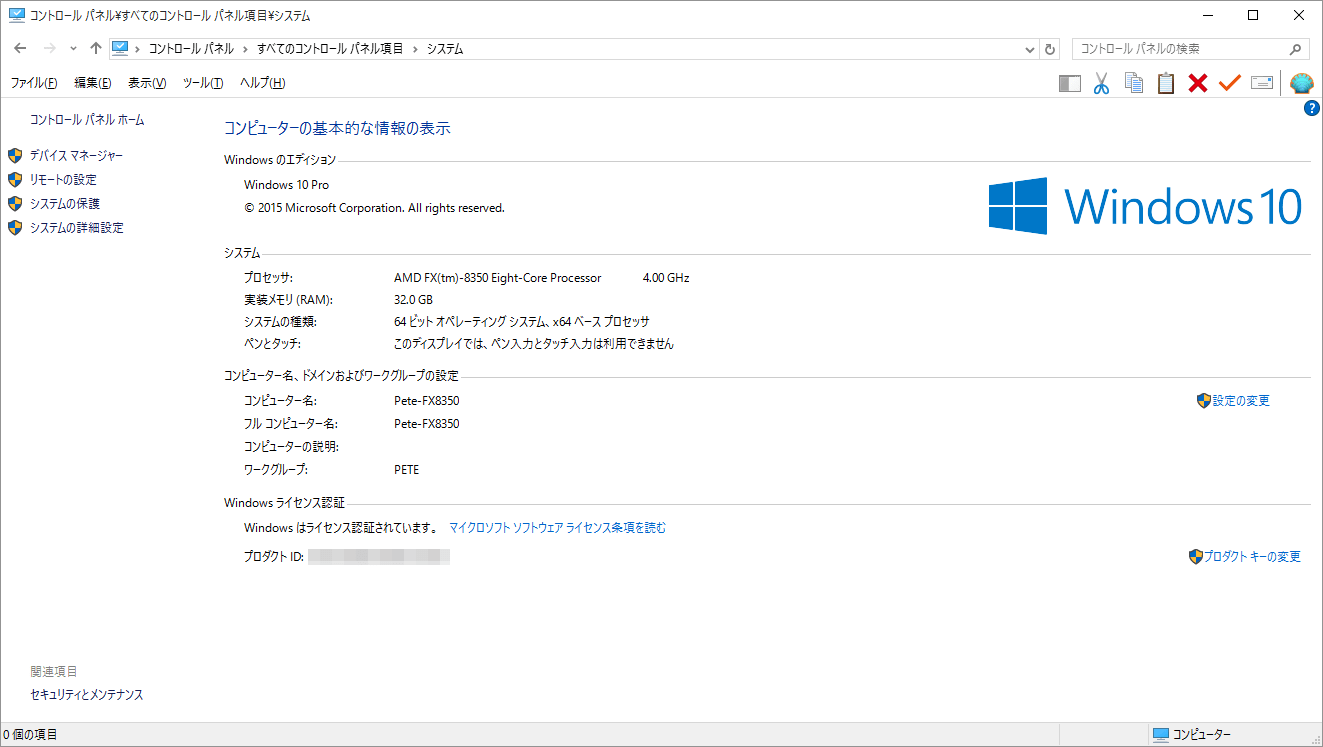Click the Back arrow navigation button
This screenshot has height=747, width=1323.
pyautogui.click(x=20, y=48)
